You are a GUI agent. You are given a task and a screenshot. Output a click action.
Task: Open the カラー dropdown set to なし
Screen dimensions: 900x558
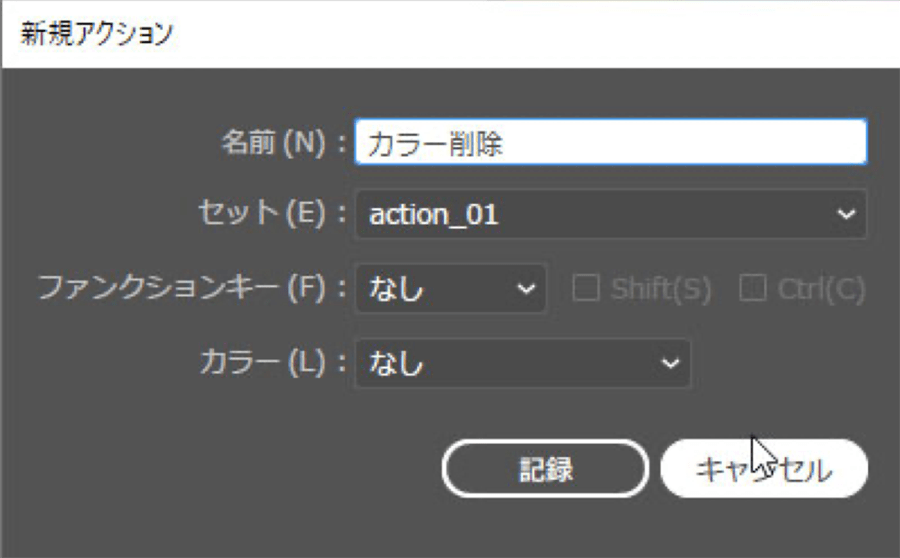(522, 363)
